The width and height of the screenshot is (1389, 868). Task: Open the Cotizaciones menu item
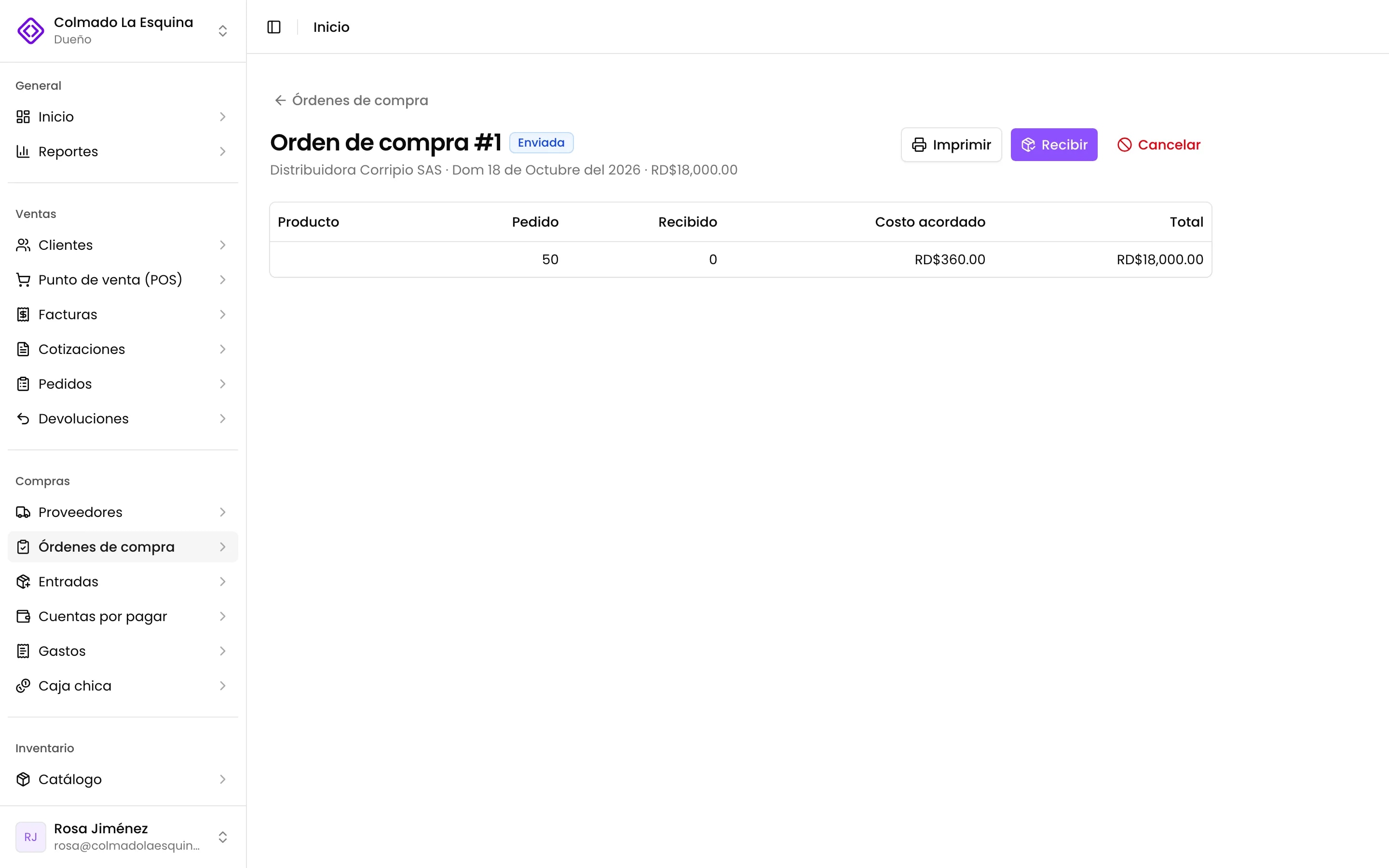pyautogui.click(x=123, y=349)
